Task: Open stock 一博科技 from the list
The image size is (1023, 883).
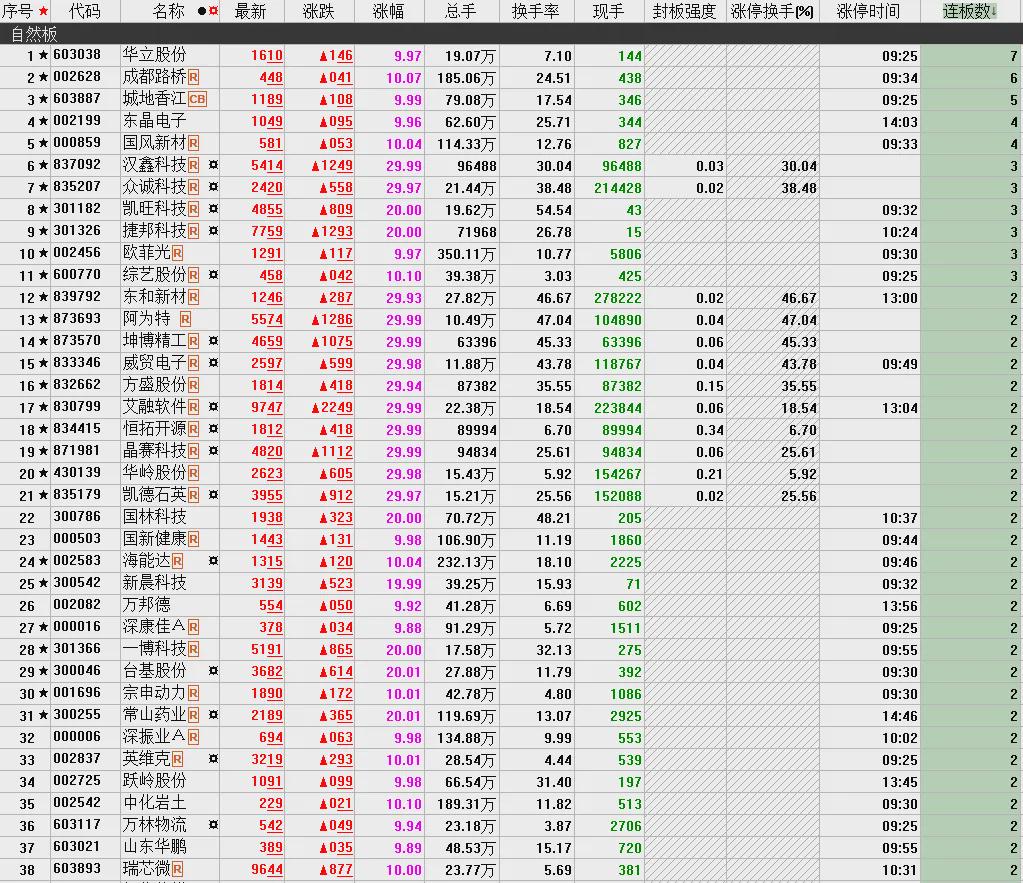Action: (155, 649)
